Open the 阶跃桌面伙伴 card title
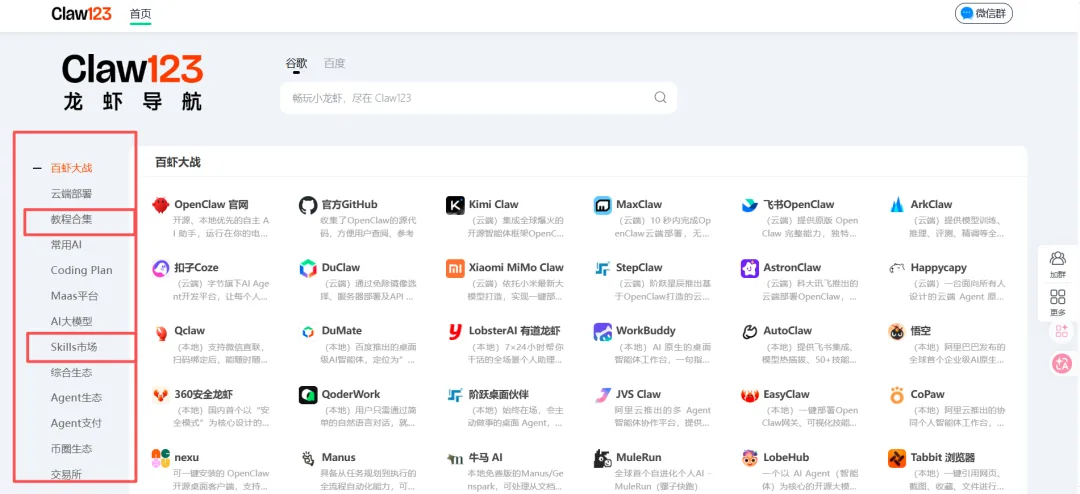The image size is (1080, 494). pyautogui.click(x=499, y=395)
